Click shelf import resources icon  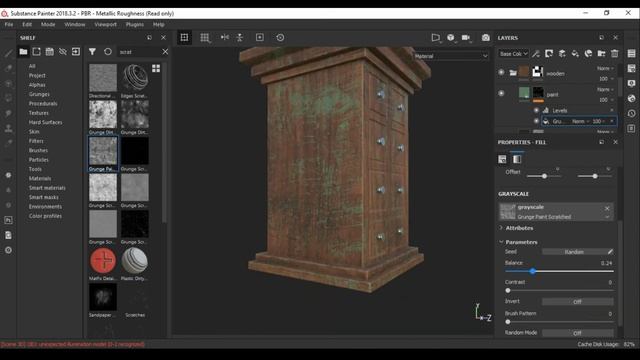[76, 52]
